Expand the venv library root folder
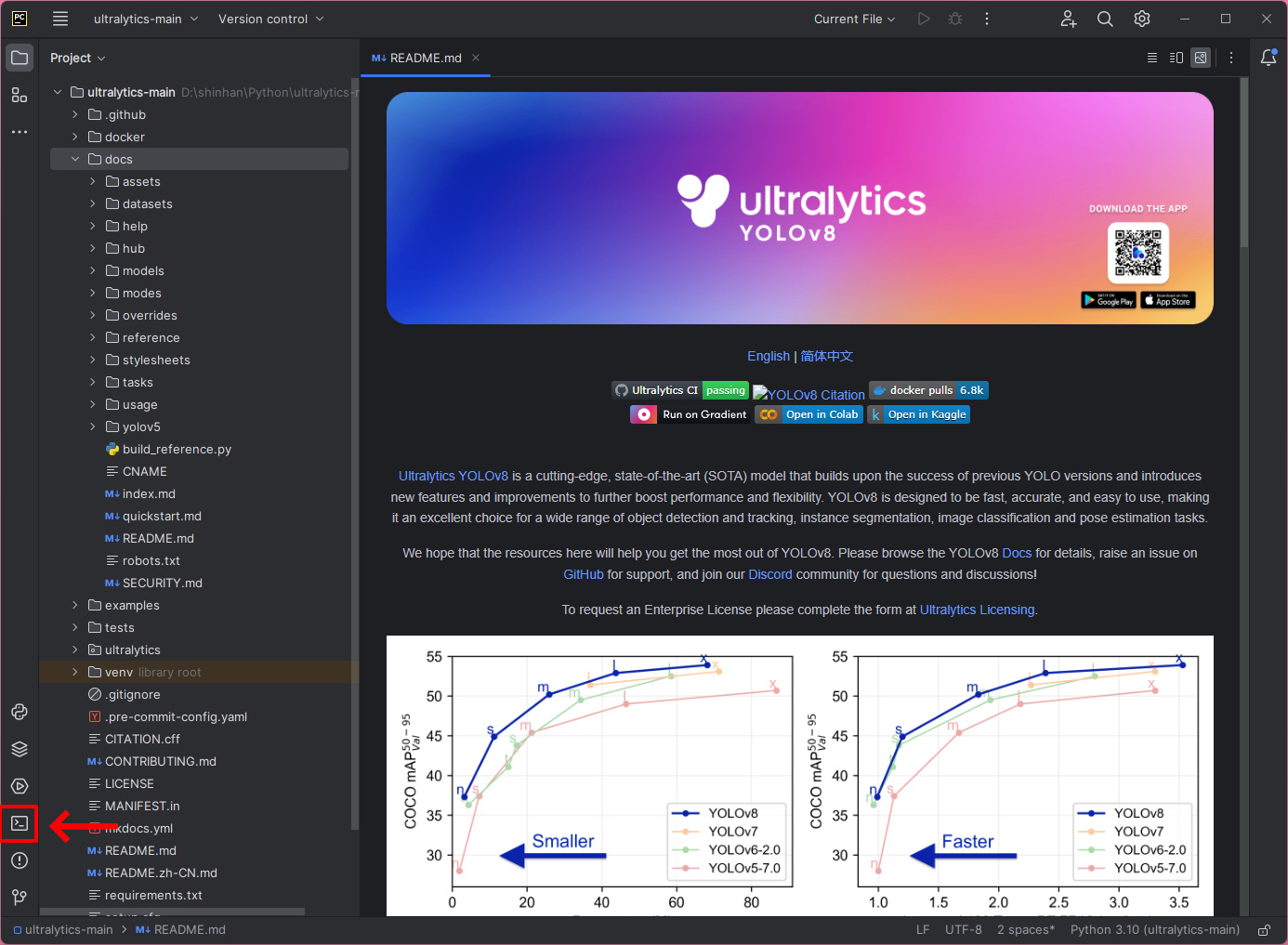Viewport: 1288px width, 945px height. (x=75, y=672)
